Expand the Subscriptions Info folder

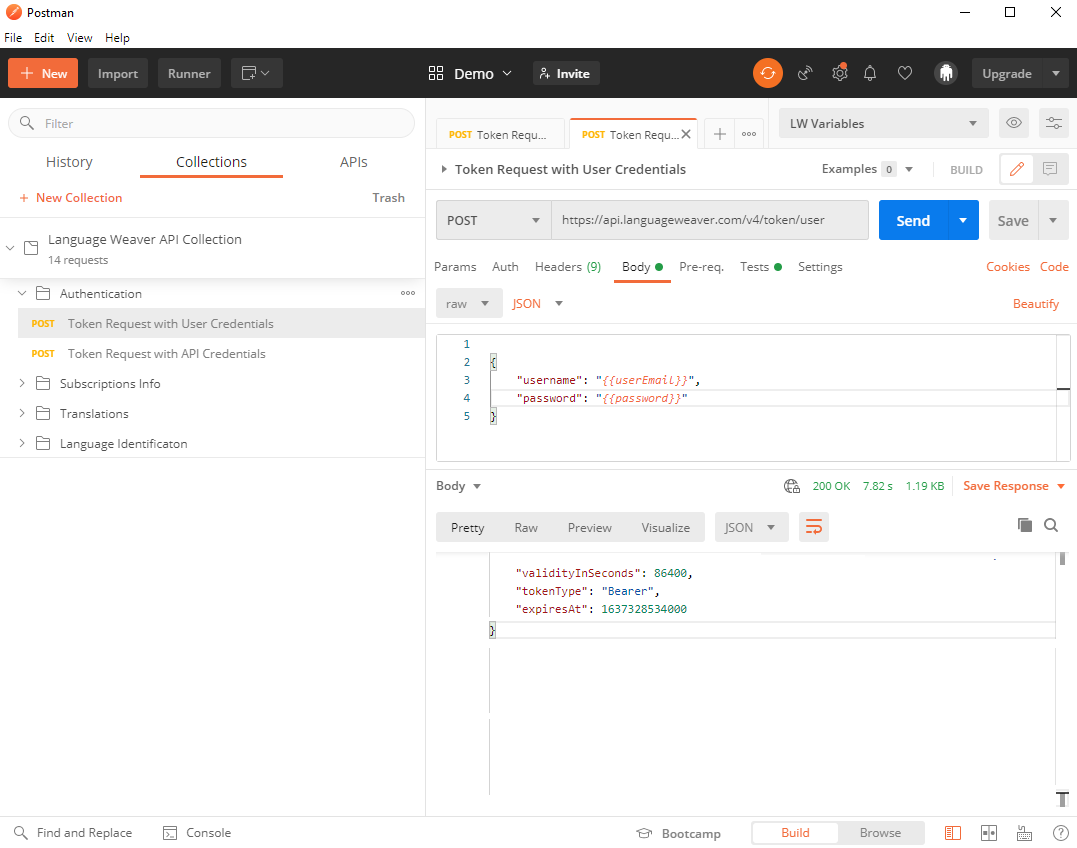pos(22,383)
